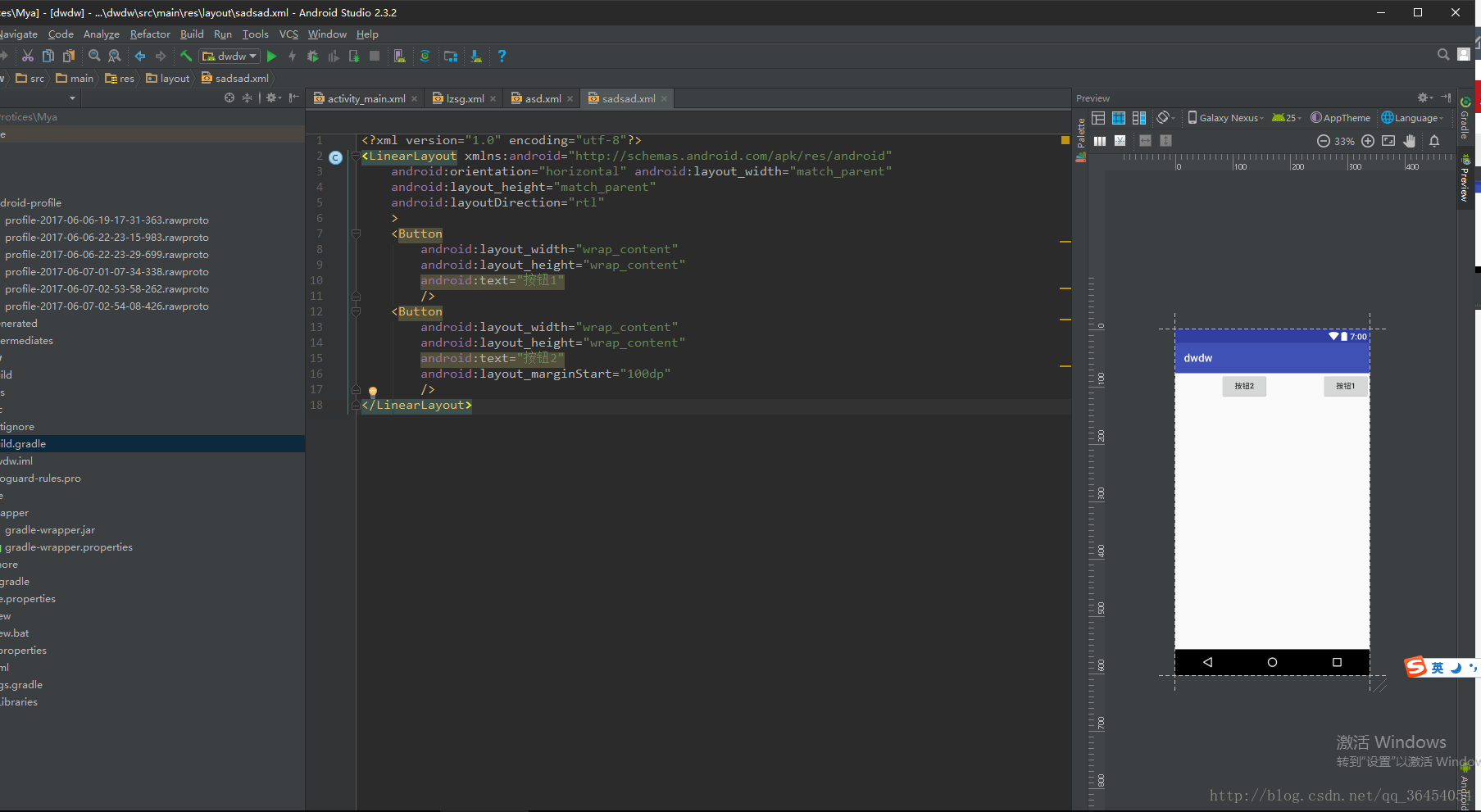Open API level 25 dropdown
This screenshot has width=1481, height=812.
[1286, 118]
